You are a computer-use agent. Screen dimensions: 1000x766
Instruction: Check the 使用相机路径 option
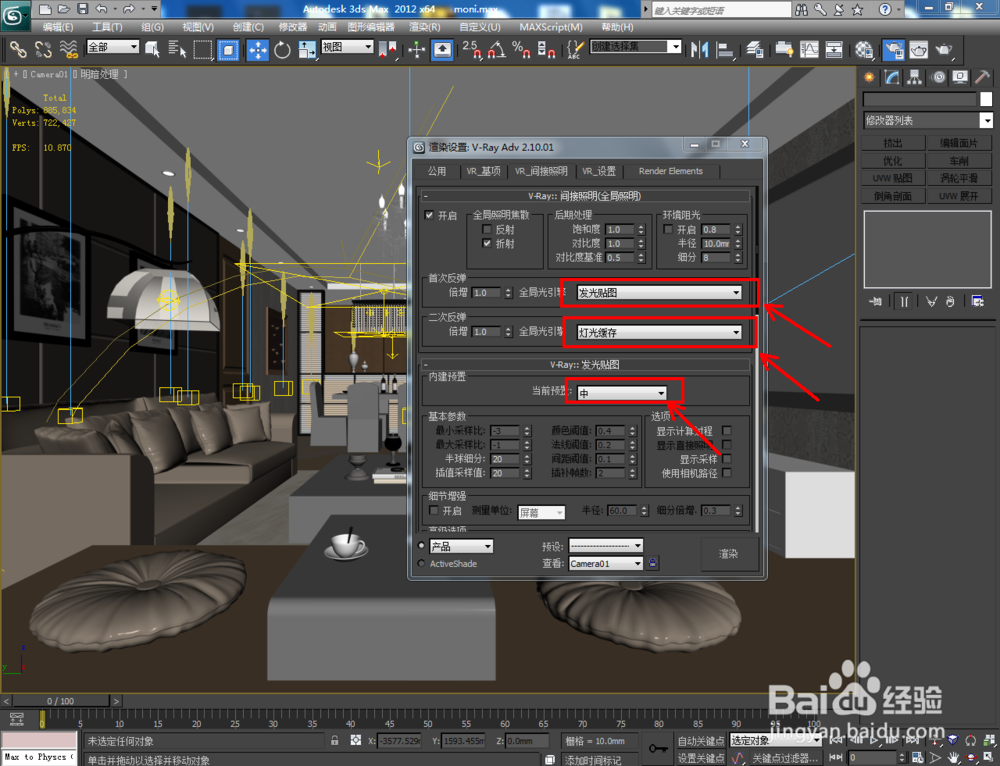point(726,473)
